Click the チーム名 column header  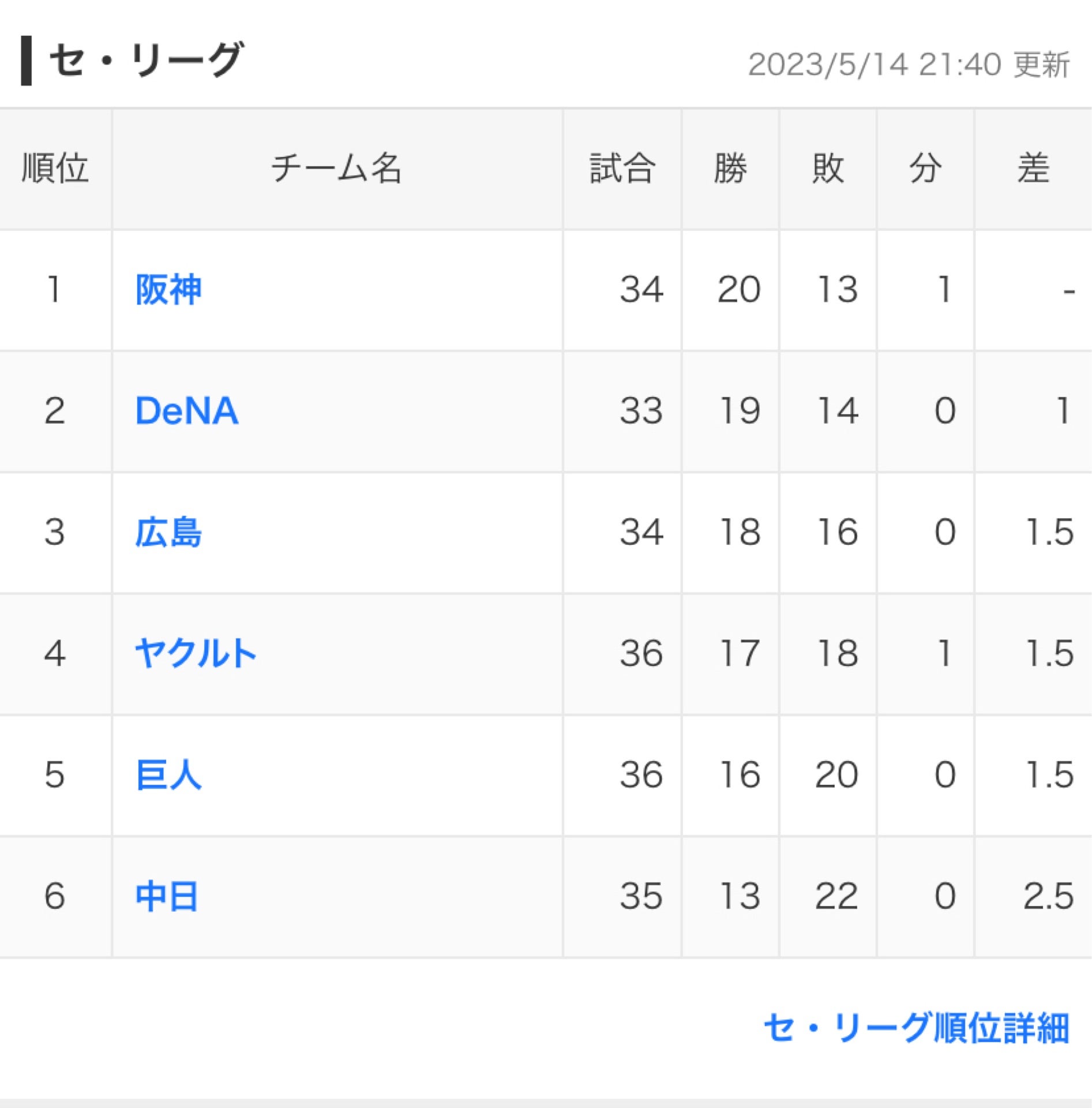[x=336, y=169]
